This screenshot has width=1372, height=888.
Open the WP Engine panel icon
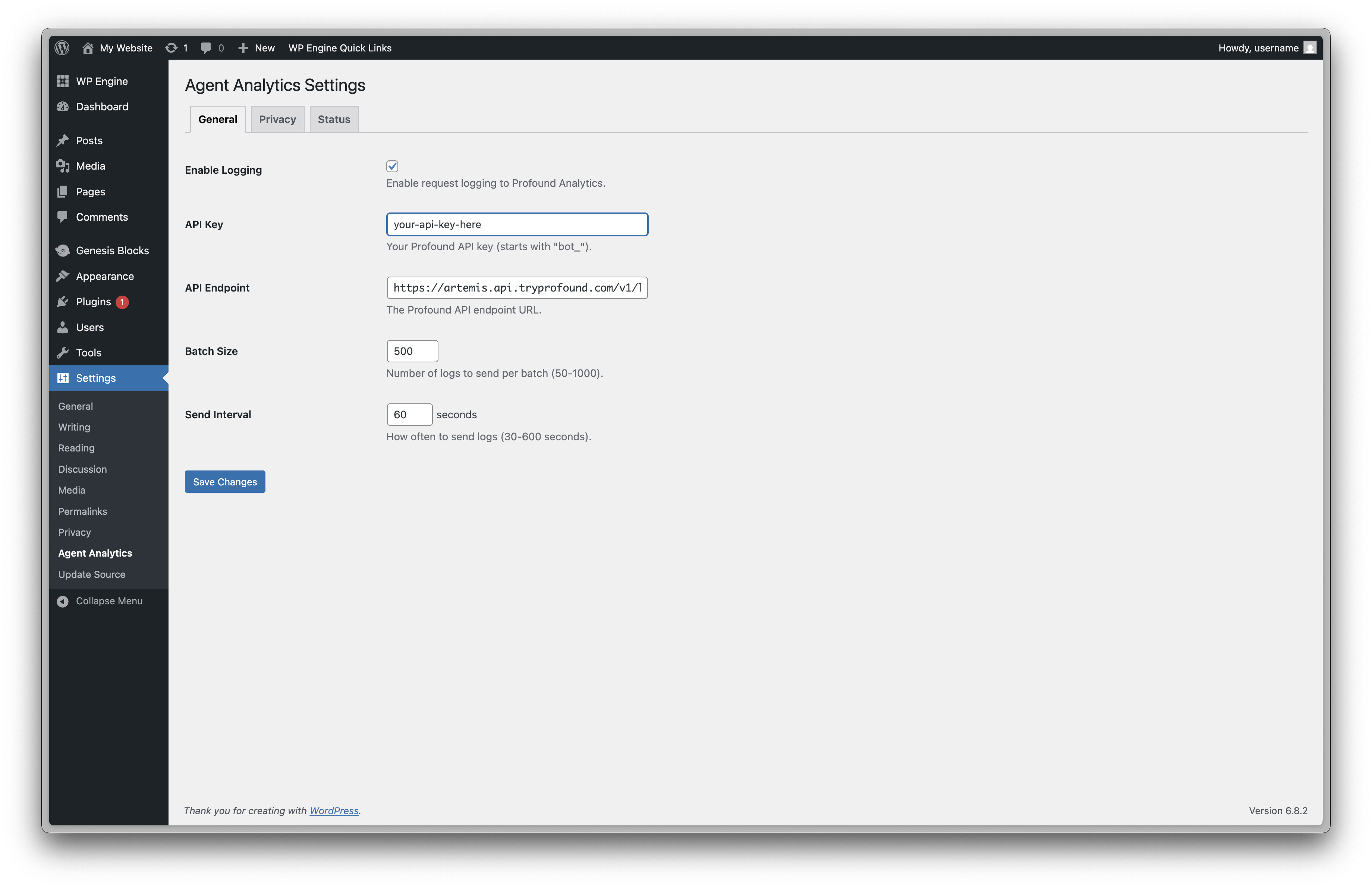[63, 81]
